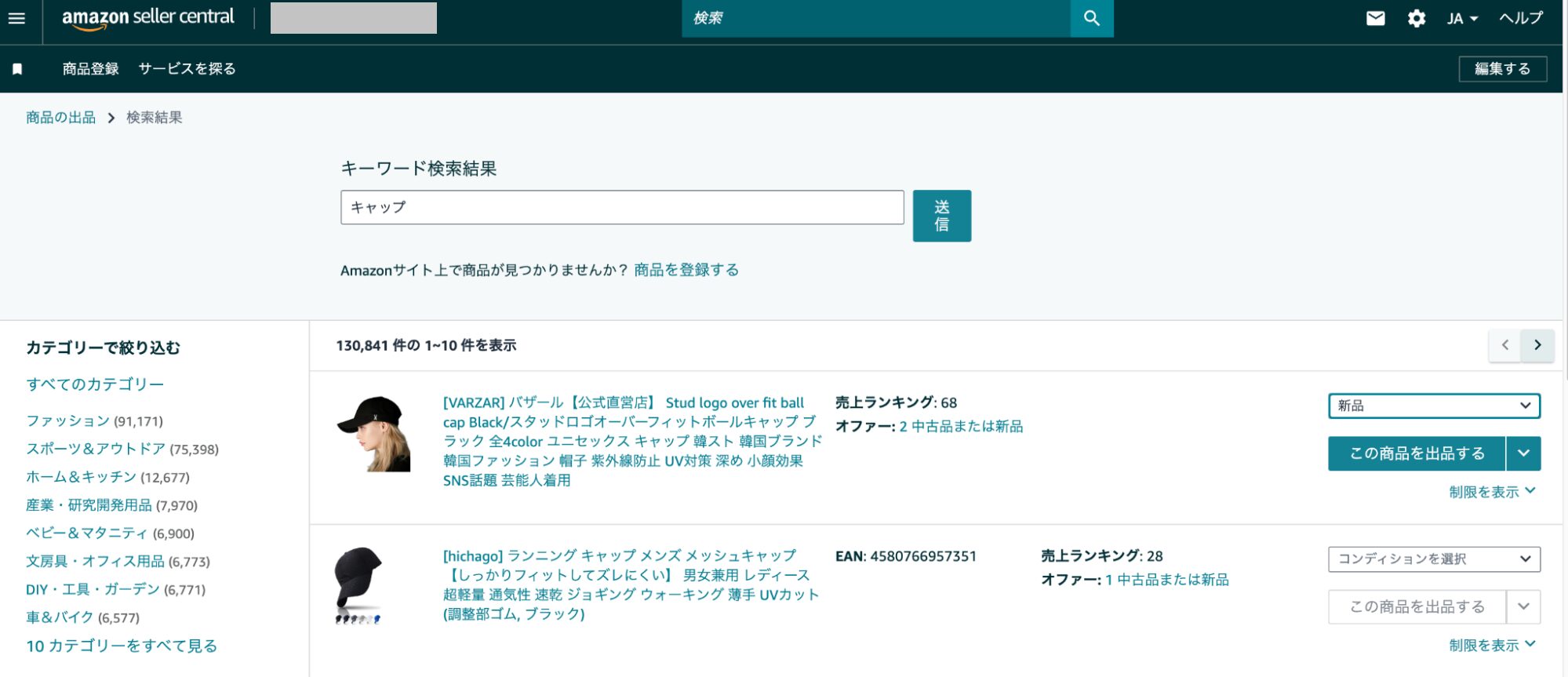Screen dimensions: 1568x677
Task: Open the hamburger navigation menu
Action: click(x=16, y=18)
